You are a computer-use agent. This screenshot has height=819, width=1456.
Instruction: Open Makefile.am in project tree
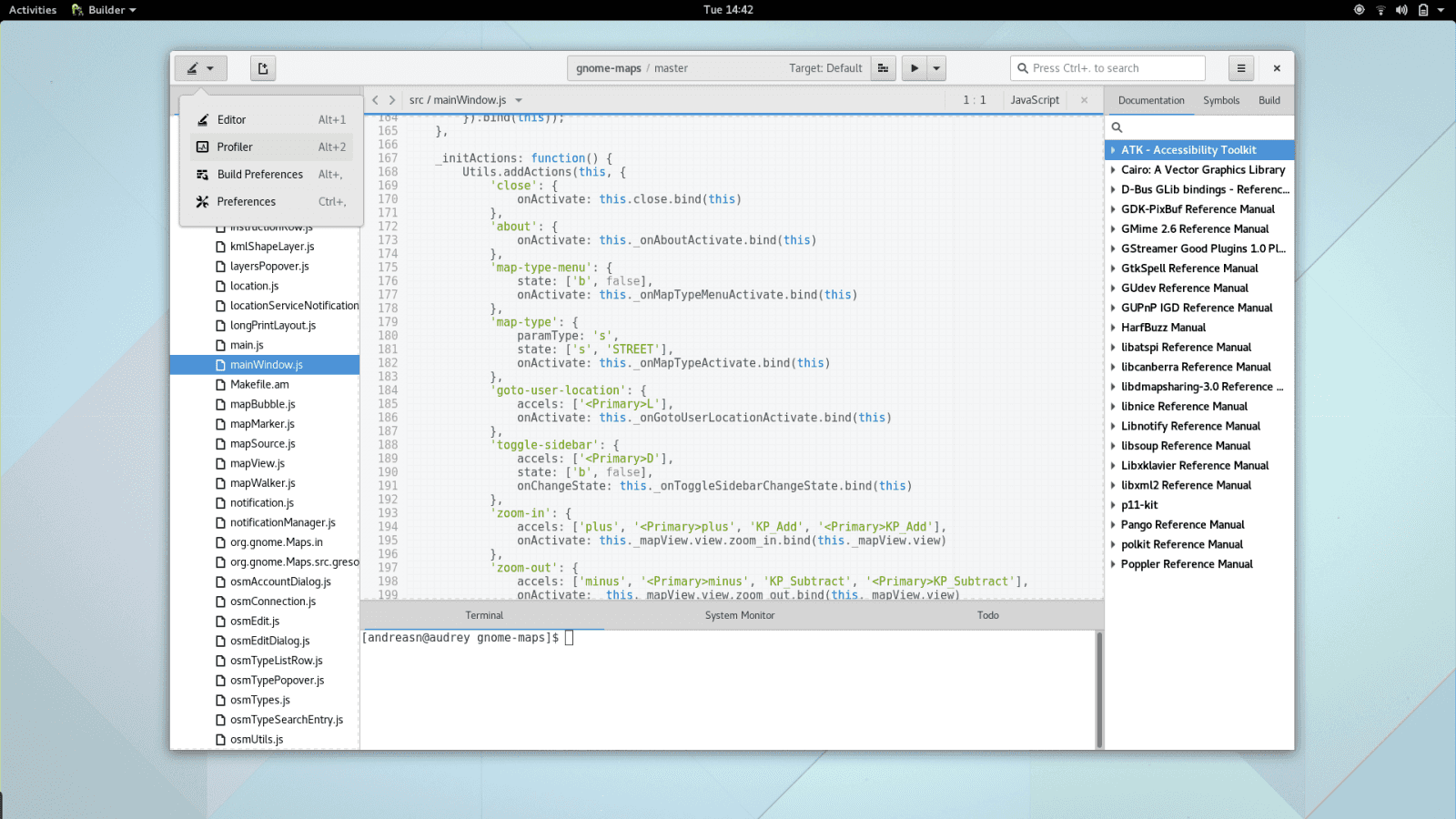coord(259,385)
